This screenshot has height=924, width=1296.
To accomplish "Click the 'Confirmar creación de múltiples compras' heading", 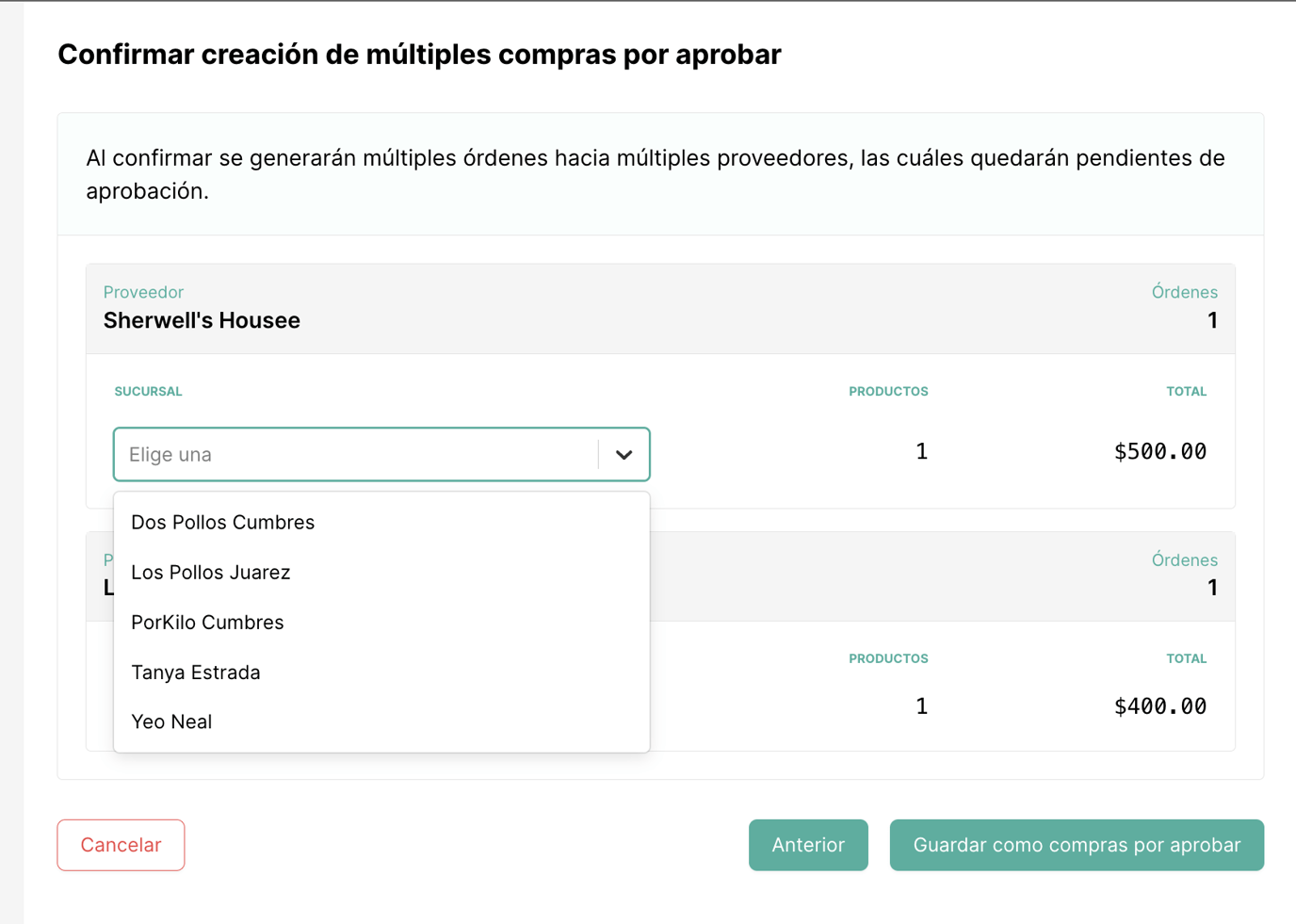I will 419,55.
